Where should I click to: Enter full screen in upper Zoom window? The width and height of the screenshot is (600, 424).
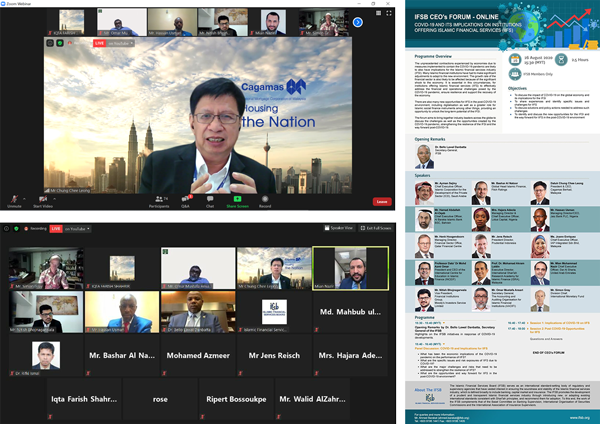coord(389,13)
